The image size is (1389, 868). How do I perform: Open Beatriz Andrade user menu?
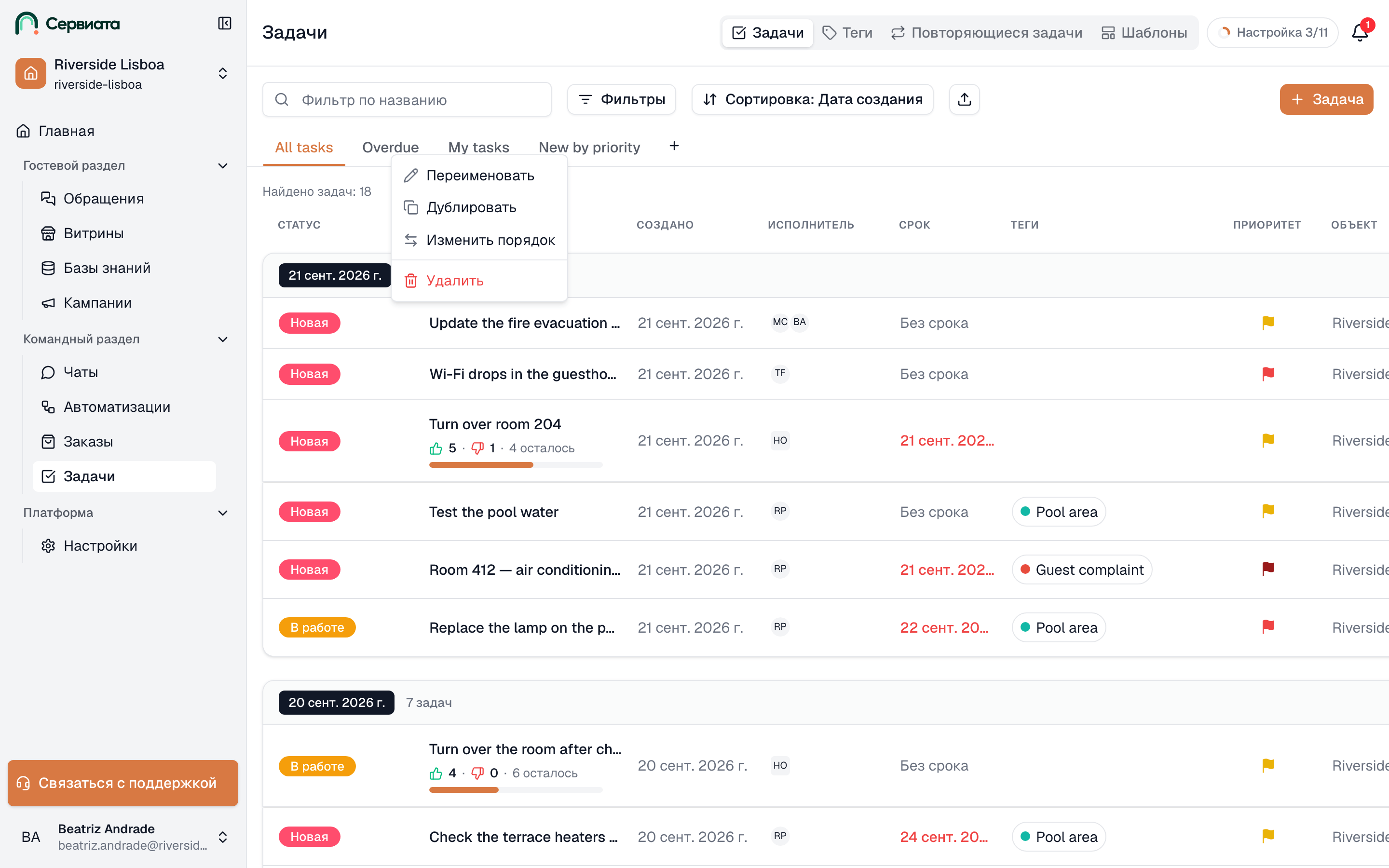(x=123, y=837)
